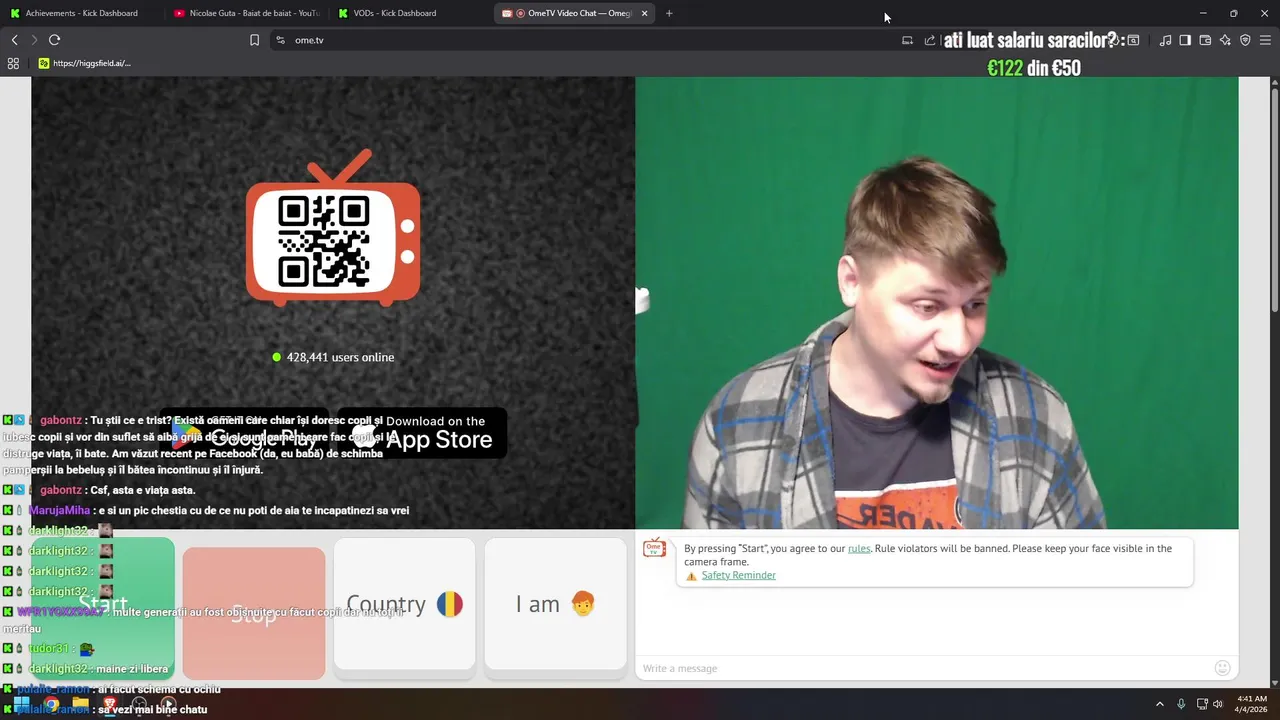
Task: Click Download on the App Store button
Action: pos(424,432)
